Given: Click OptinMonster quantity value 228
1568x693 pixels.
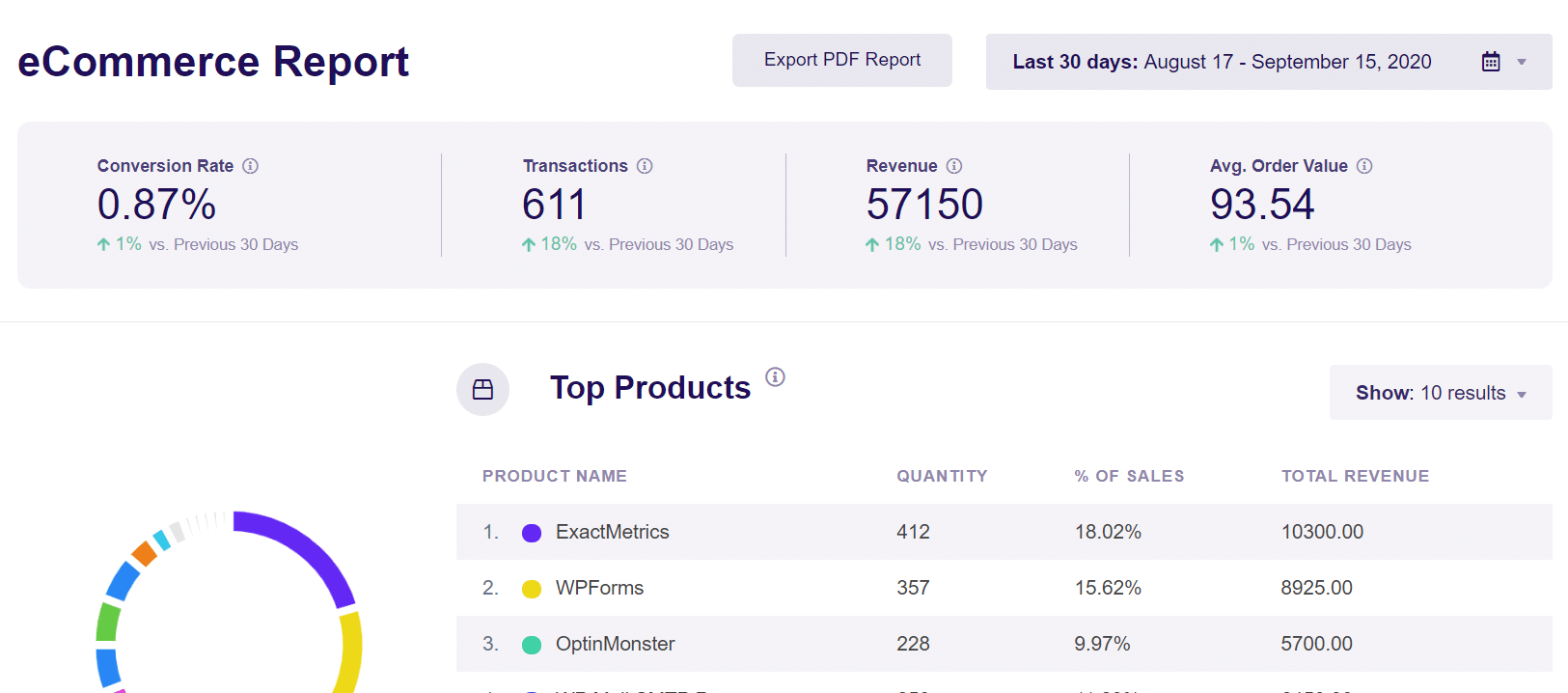Looking at the screenshot, I should (x=913, y=644).
